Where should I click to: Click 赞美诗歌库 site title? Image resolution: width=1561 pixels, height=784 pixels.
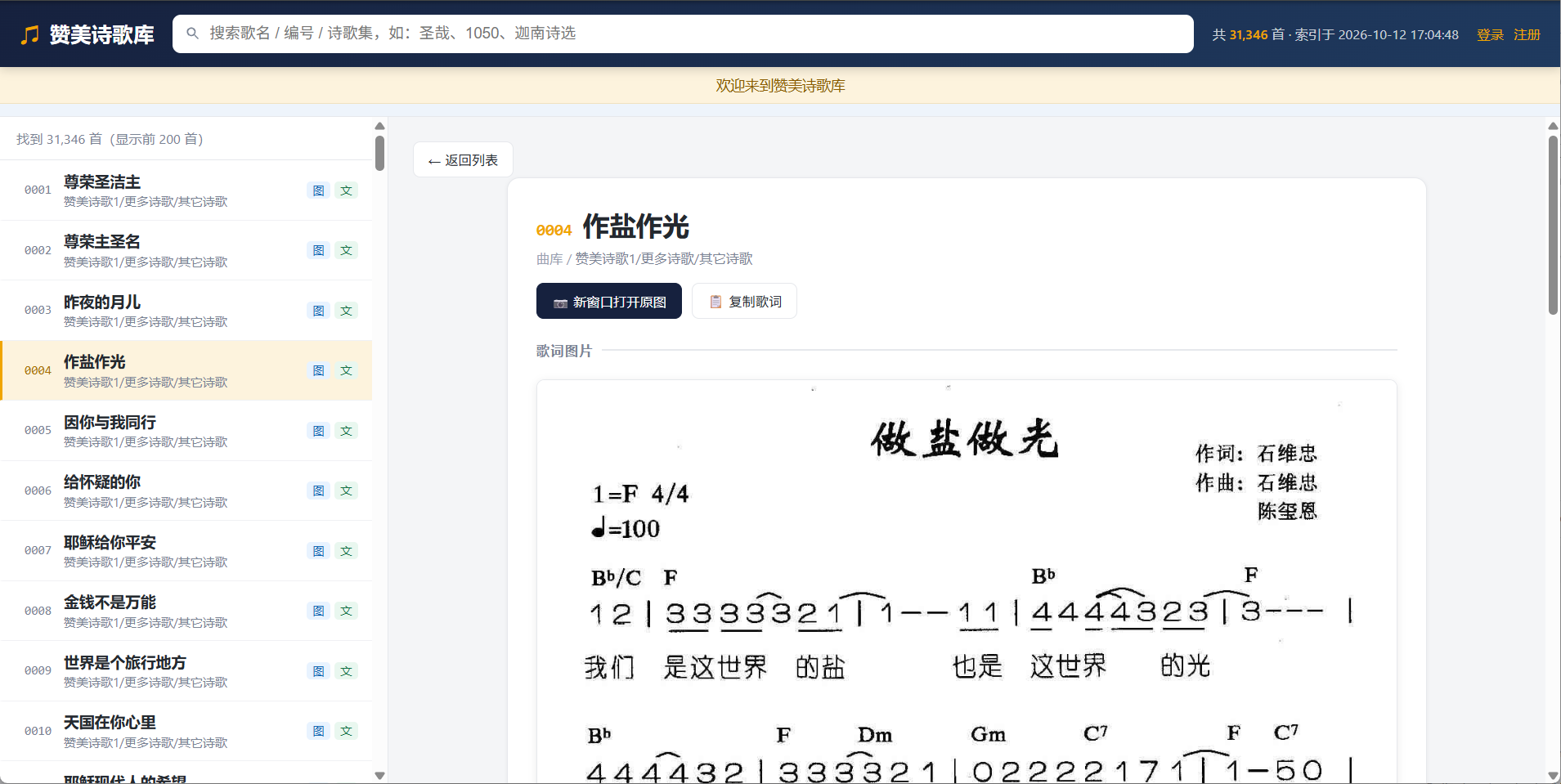101,34
